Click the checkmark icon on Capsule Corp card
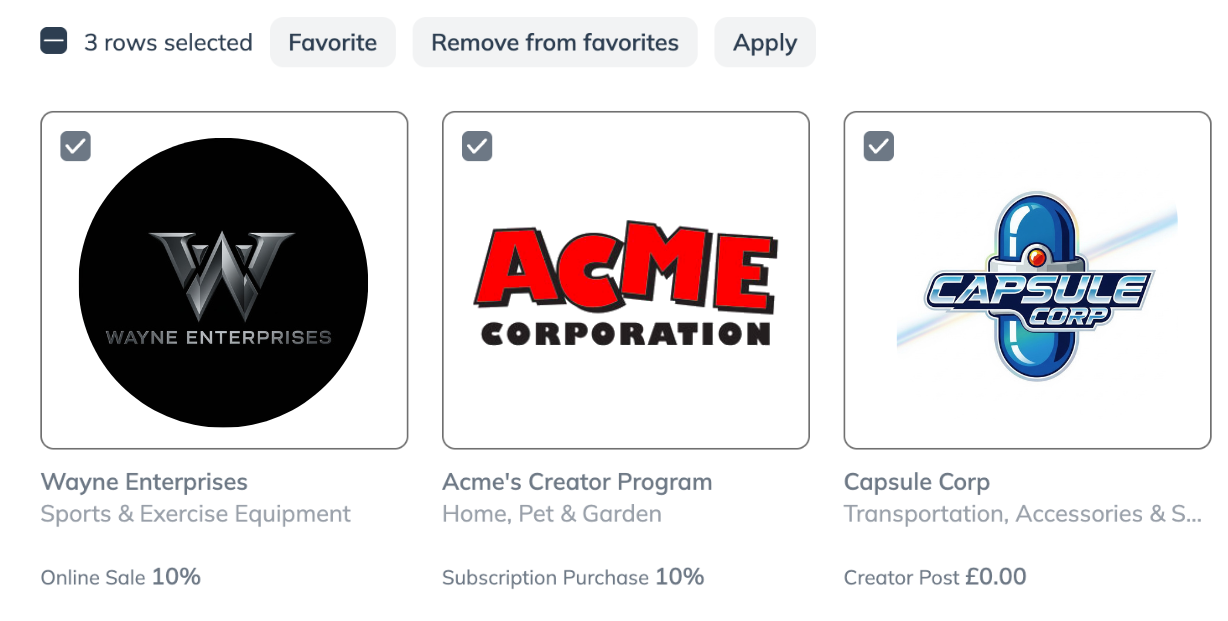 (878, 145)
